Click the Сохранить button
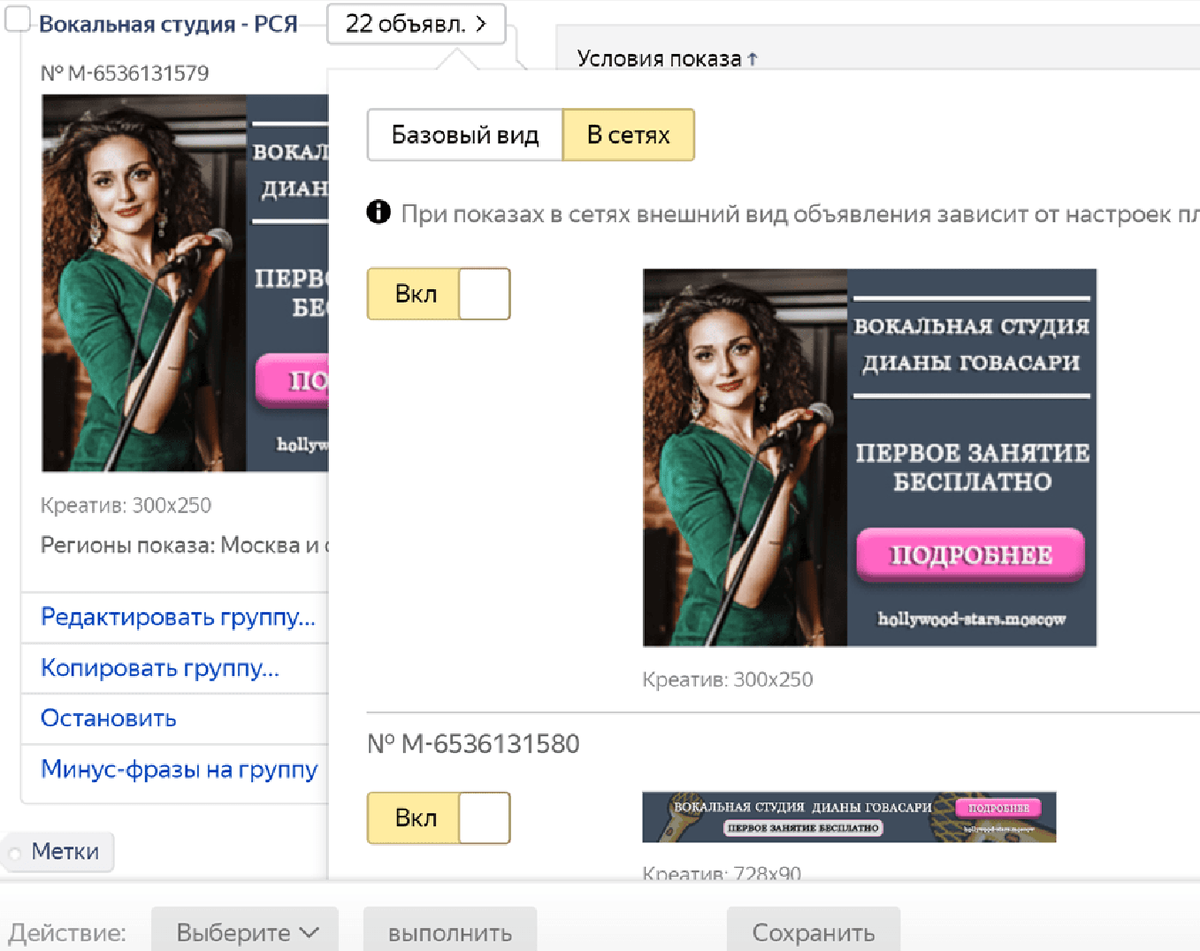Screen dimensions: 1200x951 (x=813, y=932)
